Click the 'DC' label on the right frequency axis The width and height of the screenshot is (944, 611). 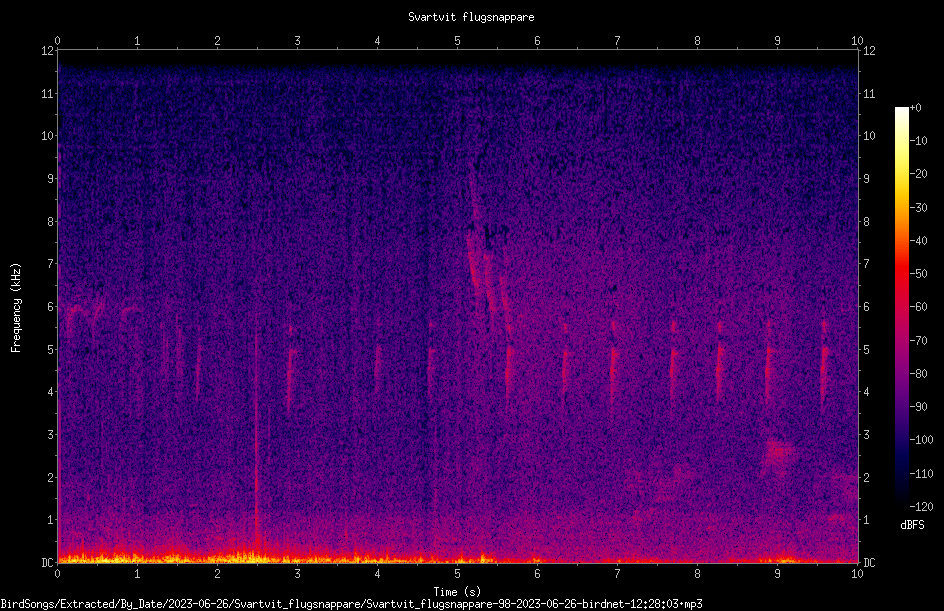coord(869,563)
